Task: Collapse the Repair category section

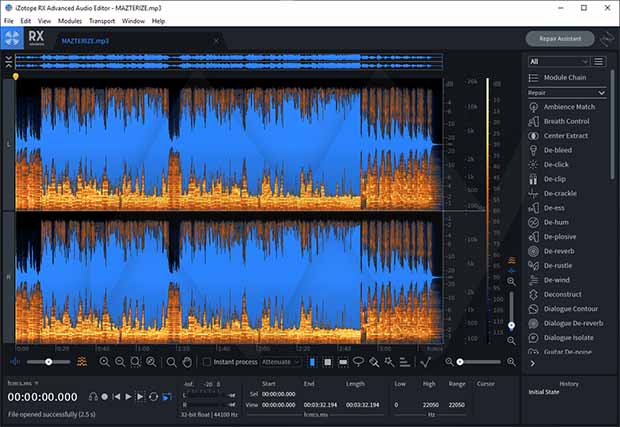Action: (601, 93)
